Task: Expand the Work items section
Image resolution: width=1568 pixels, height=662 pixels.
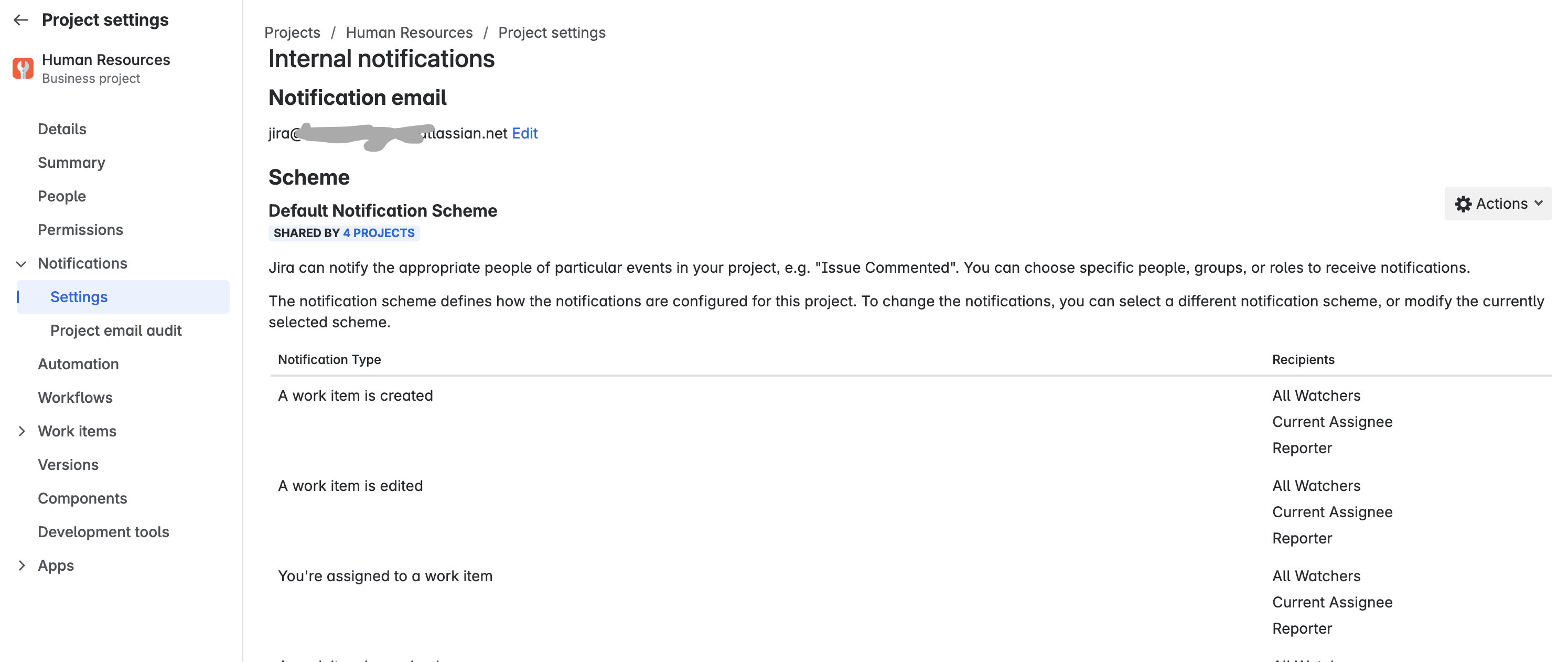Action: click(x=23, y=431)
